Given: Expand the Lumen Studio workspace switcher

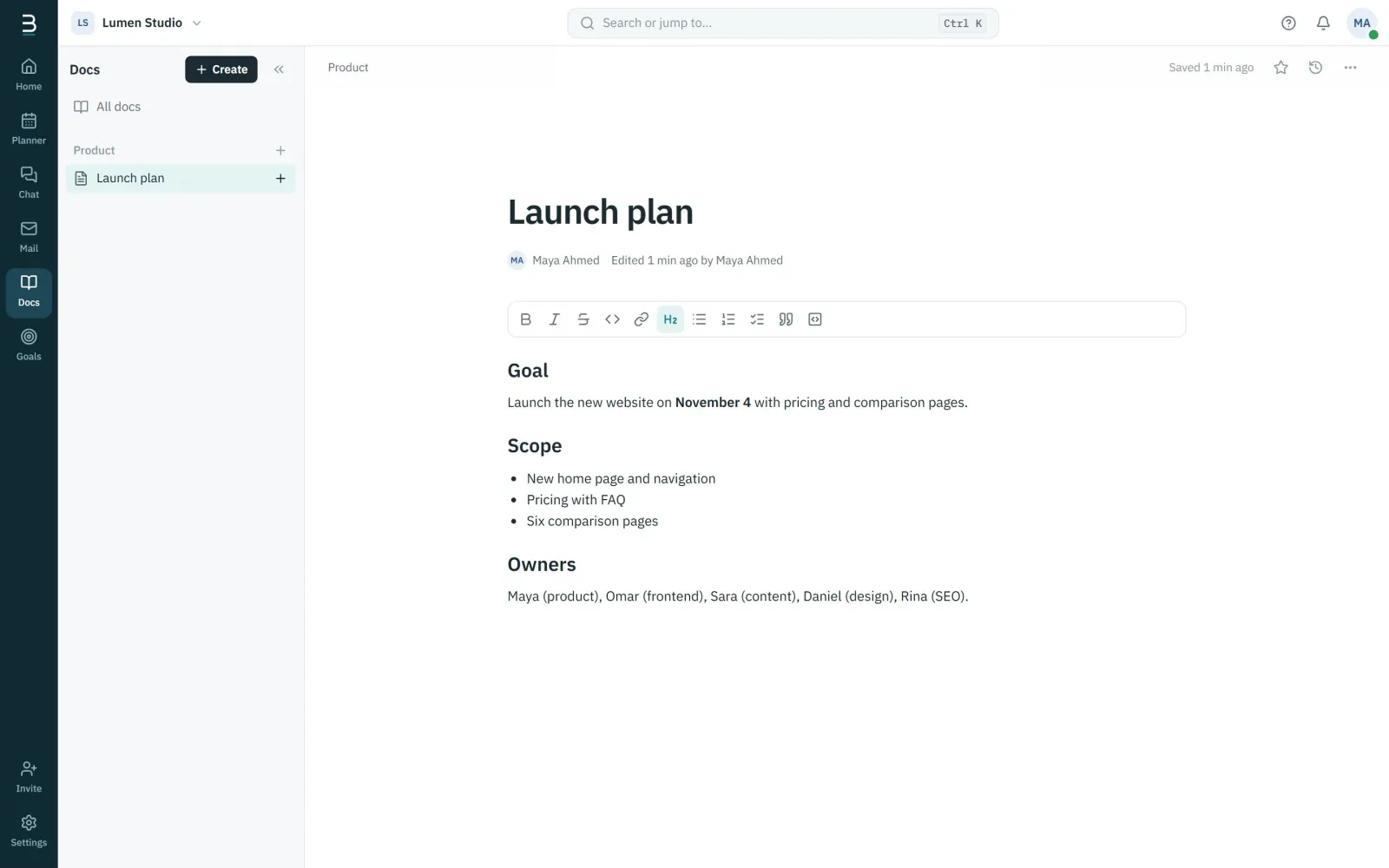Looking at the screenshot, I should coord(137,23).
